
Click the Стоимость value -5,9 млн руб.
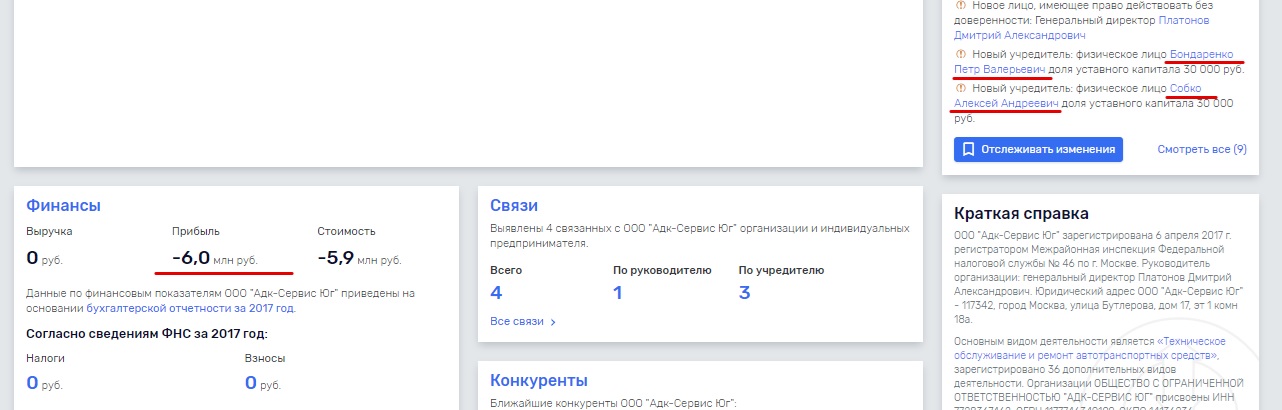[359, 258]
